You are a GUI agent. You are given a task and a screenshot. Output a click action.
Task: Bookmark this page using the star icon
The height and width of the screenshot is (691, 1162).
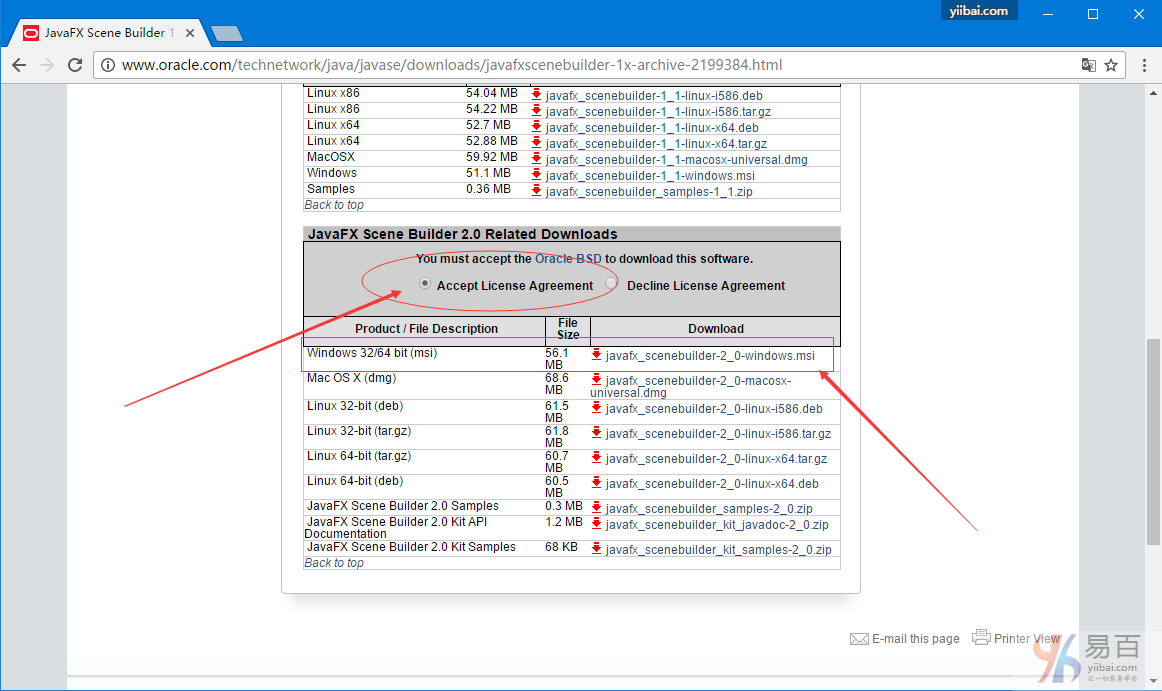pos(1111,65)
